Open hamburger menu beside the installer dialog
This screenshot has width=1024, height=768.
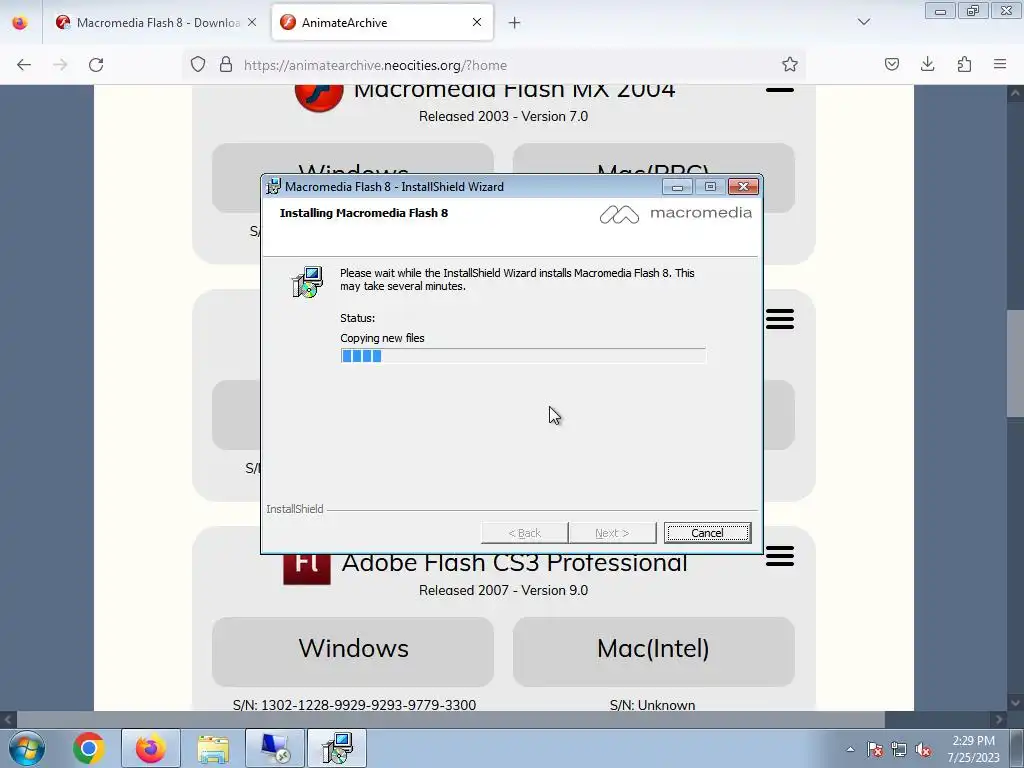pyautogui.click(x=780, y=319)
